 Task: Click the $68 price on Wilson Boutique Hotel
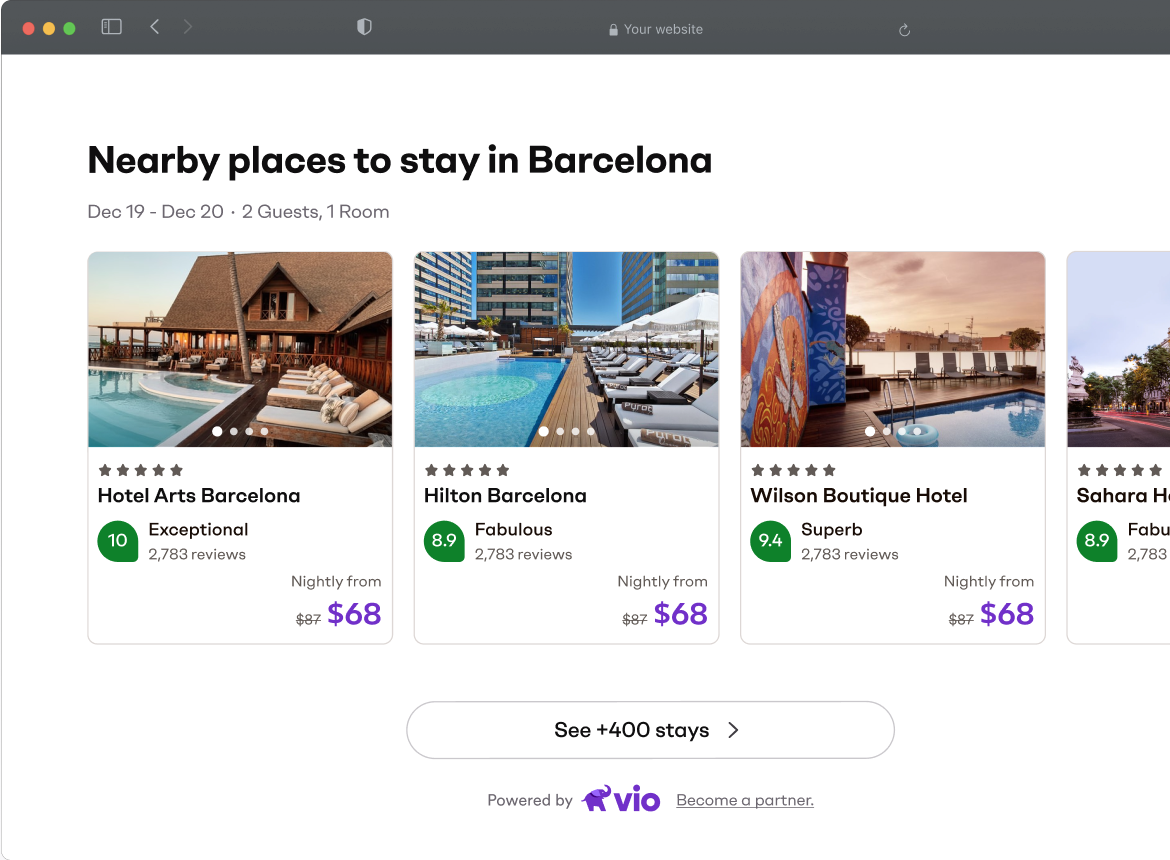click(1007, 614)
